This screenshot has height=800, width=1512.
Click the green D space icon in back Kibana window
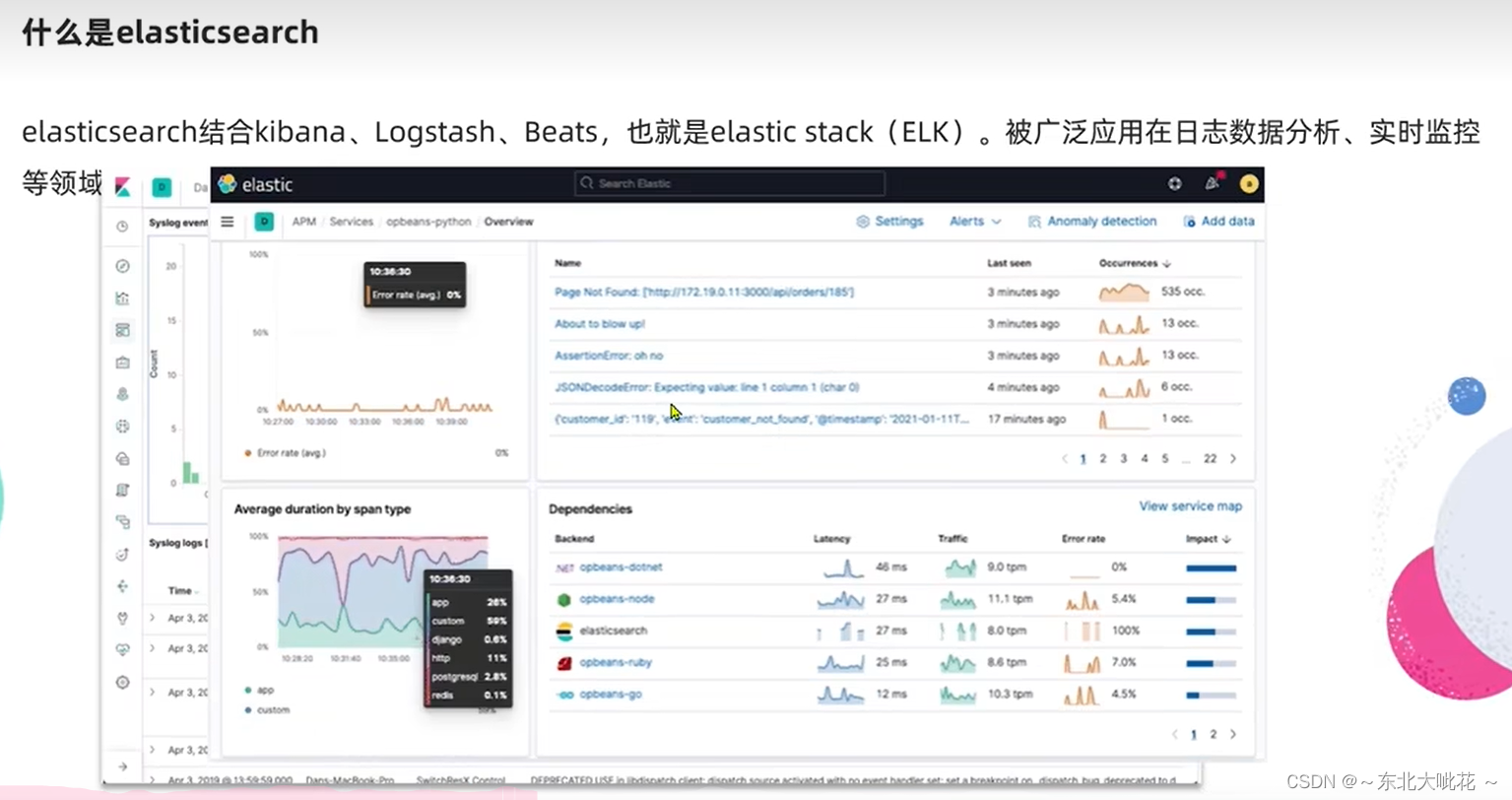point(162,187)
